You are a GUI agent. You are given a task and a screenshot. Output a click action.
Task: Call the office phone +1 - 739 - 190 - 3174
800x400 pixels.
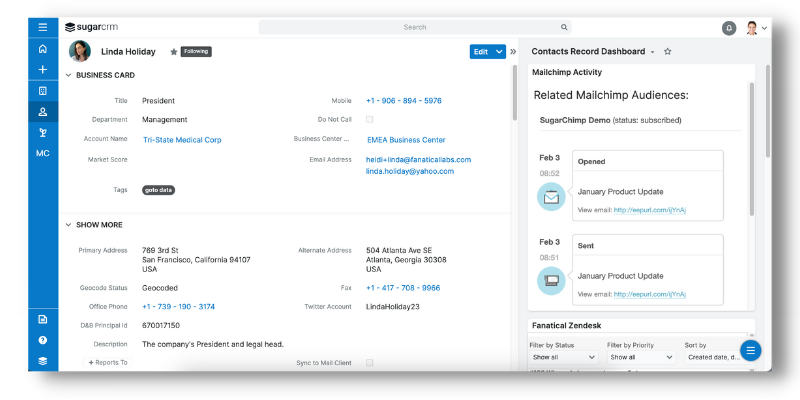pyautogui.click(x=179, y=307)
